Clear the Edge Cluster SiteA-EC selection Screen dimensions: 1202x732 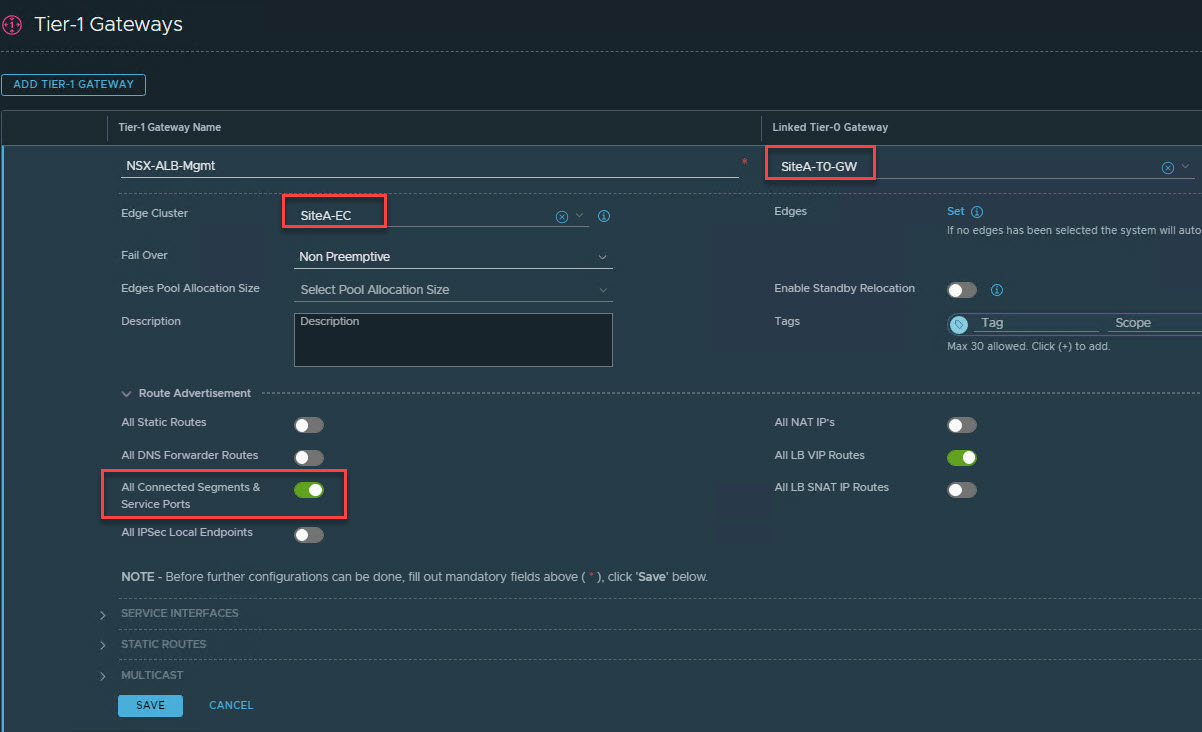561,216
